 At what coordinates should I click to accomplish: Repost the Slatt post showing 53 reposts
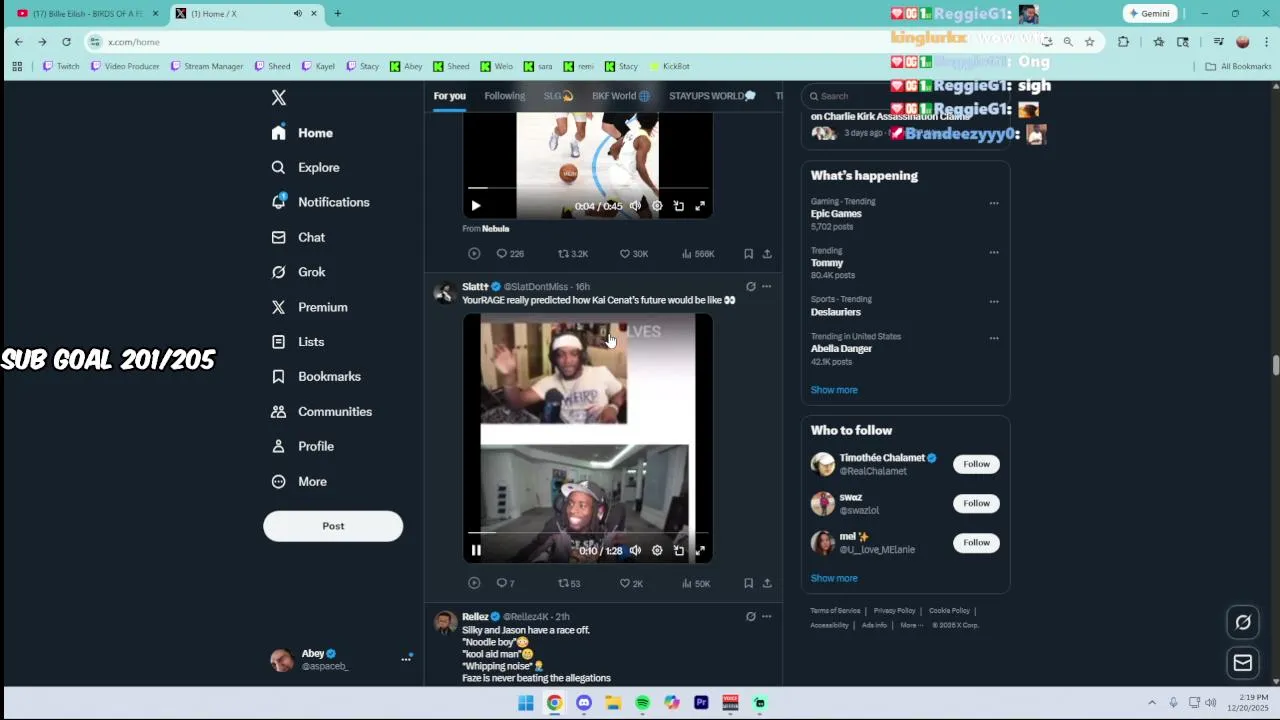[x=568, y=583]
